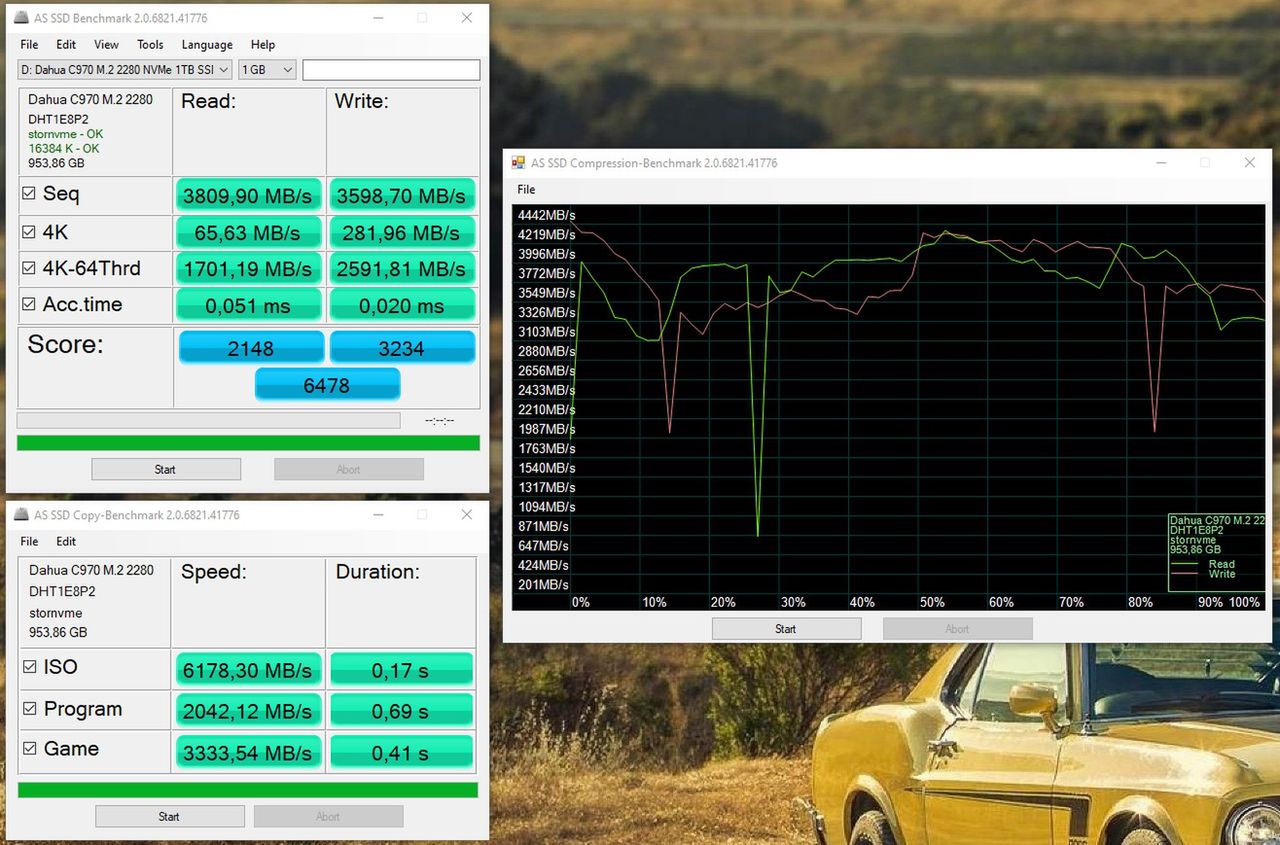Toggle the Acc.time checkbox
The image size is (1280, 845).
tap(29, 304)
